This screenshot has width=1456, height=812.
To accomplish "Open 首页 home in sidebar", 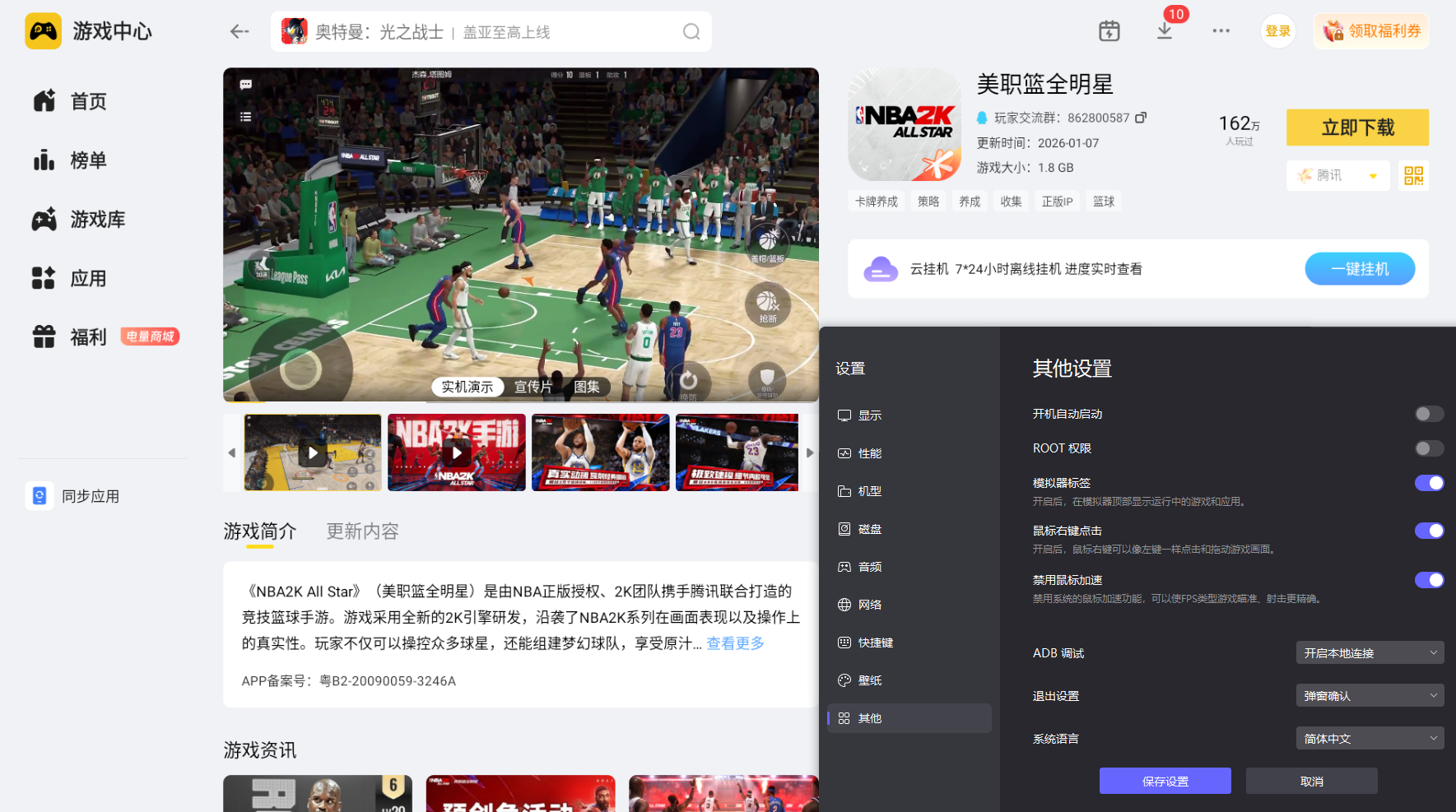I will pyautogui.click(x=70, y=101).
